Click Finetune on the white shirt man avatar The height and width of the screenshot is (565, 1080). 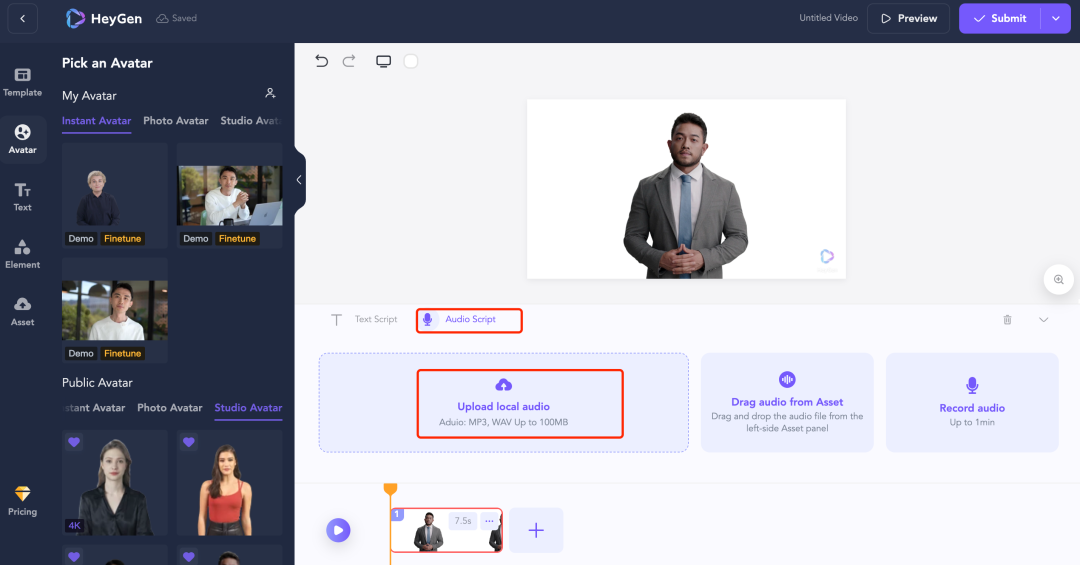(123, 353)
